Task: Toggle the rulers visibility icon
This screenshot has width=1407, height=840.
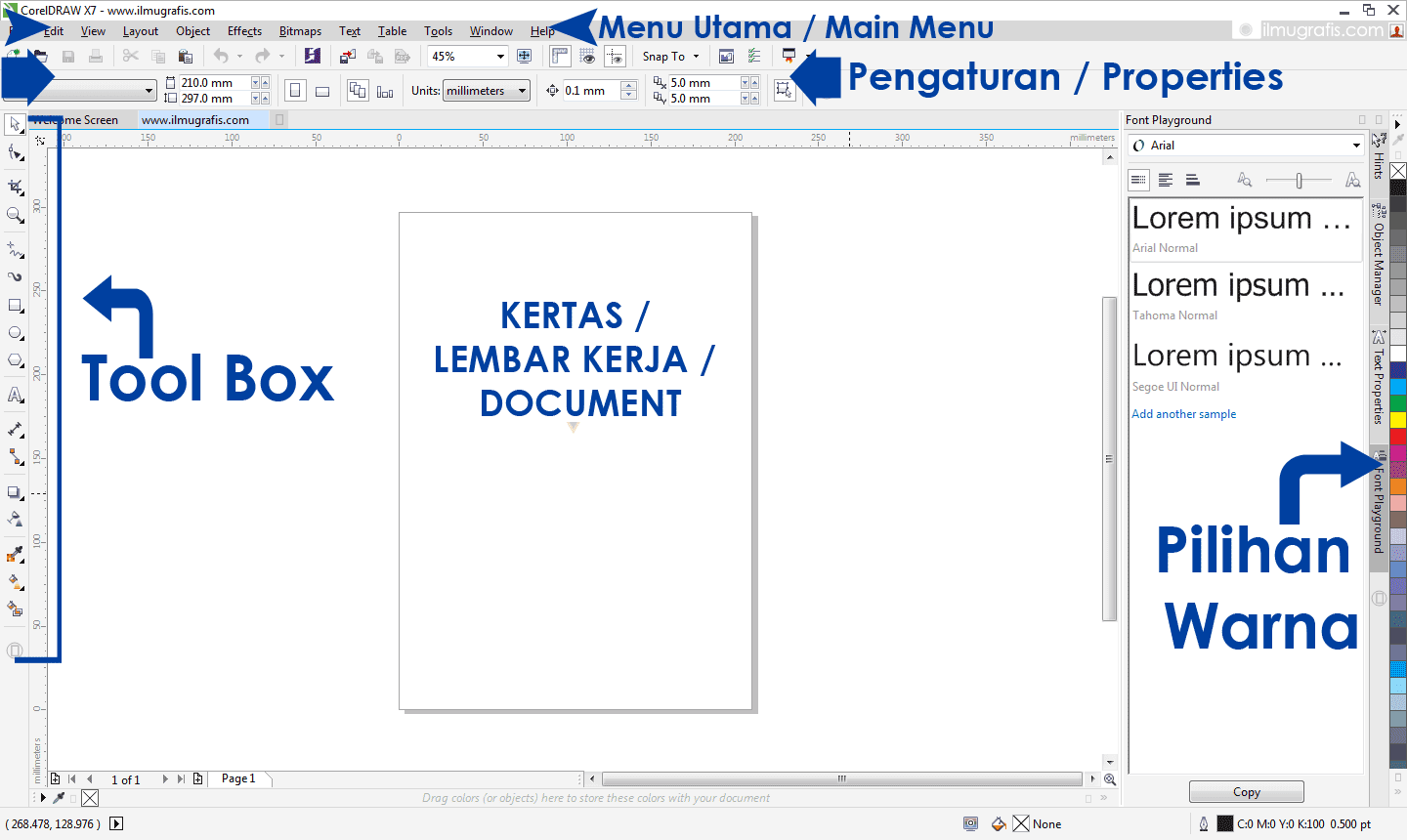Action: click(560, 56)
